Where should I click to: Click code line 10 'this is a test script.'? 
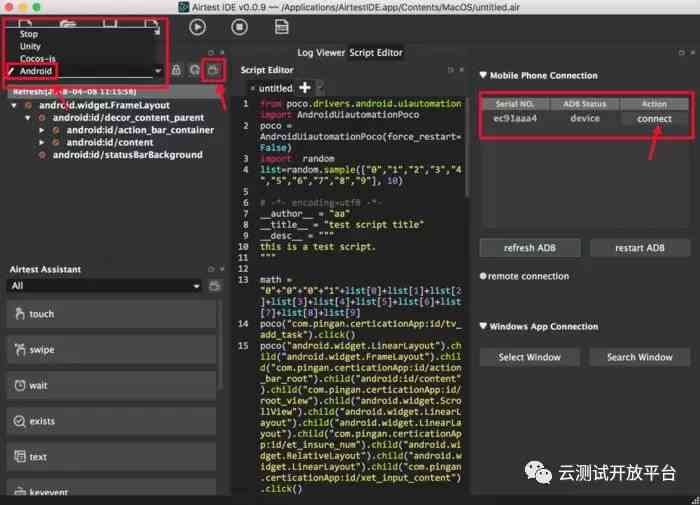pos(318,246)
